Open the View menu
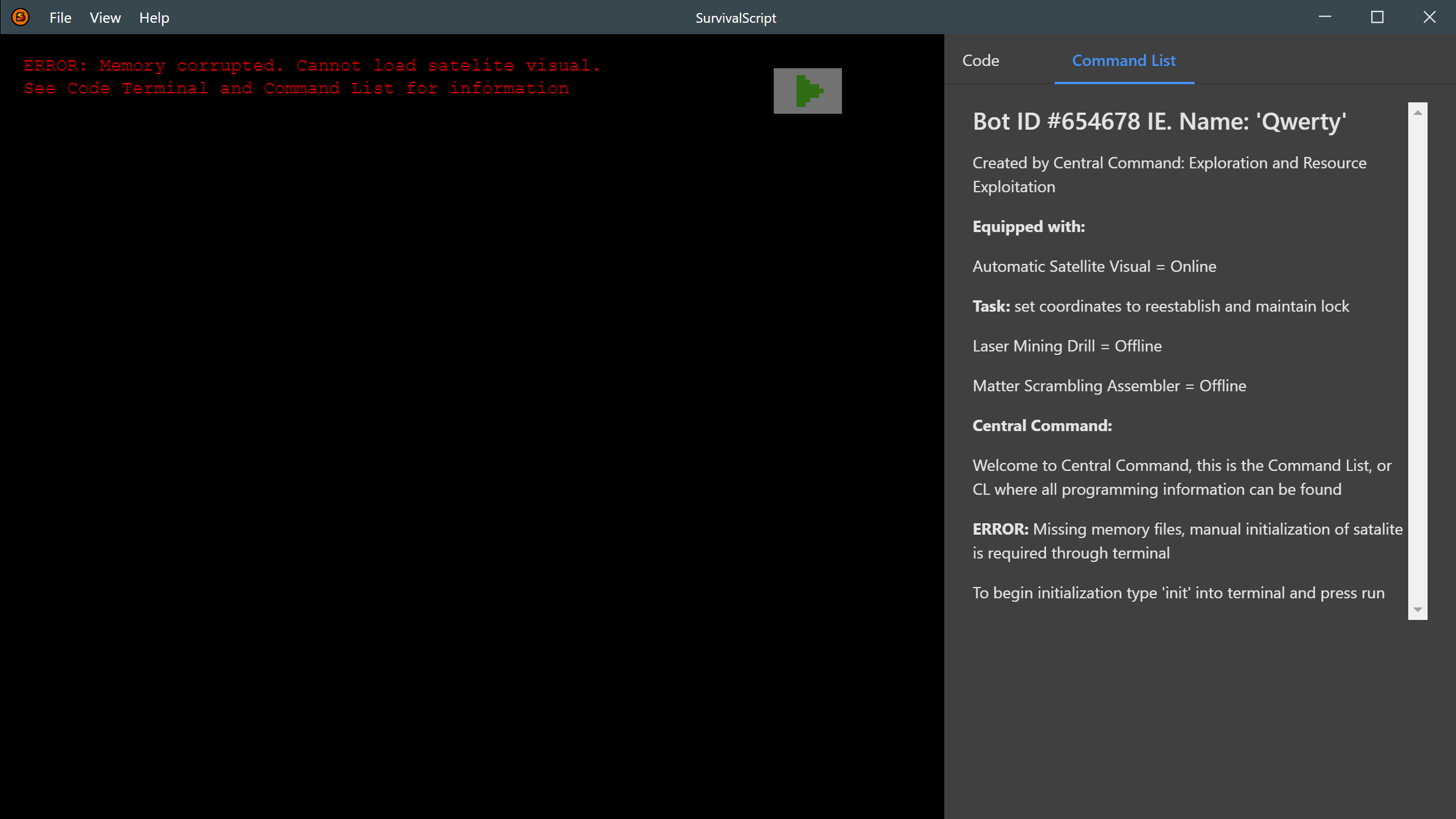The image size is (1456, 819). (x=105, y=18)
